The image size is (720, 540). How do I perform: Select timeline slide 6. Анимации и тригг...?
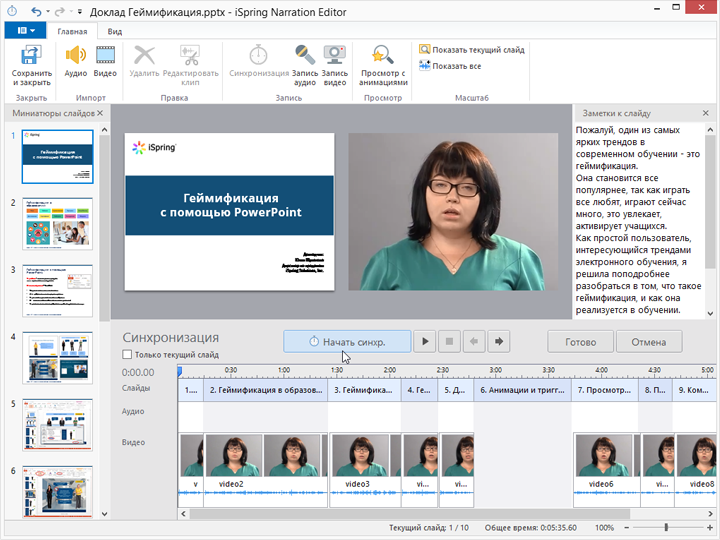pyautogui.click(x=523, y=390)
